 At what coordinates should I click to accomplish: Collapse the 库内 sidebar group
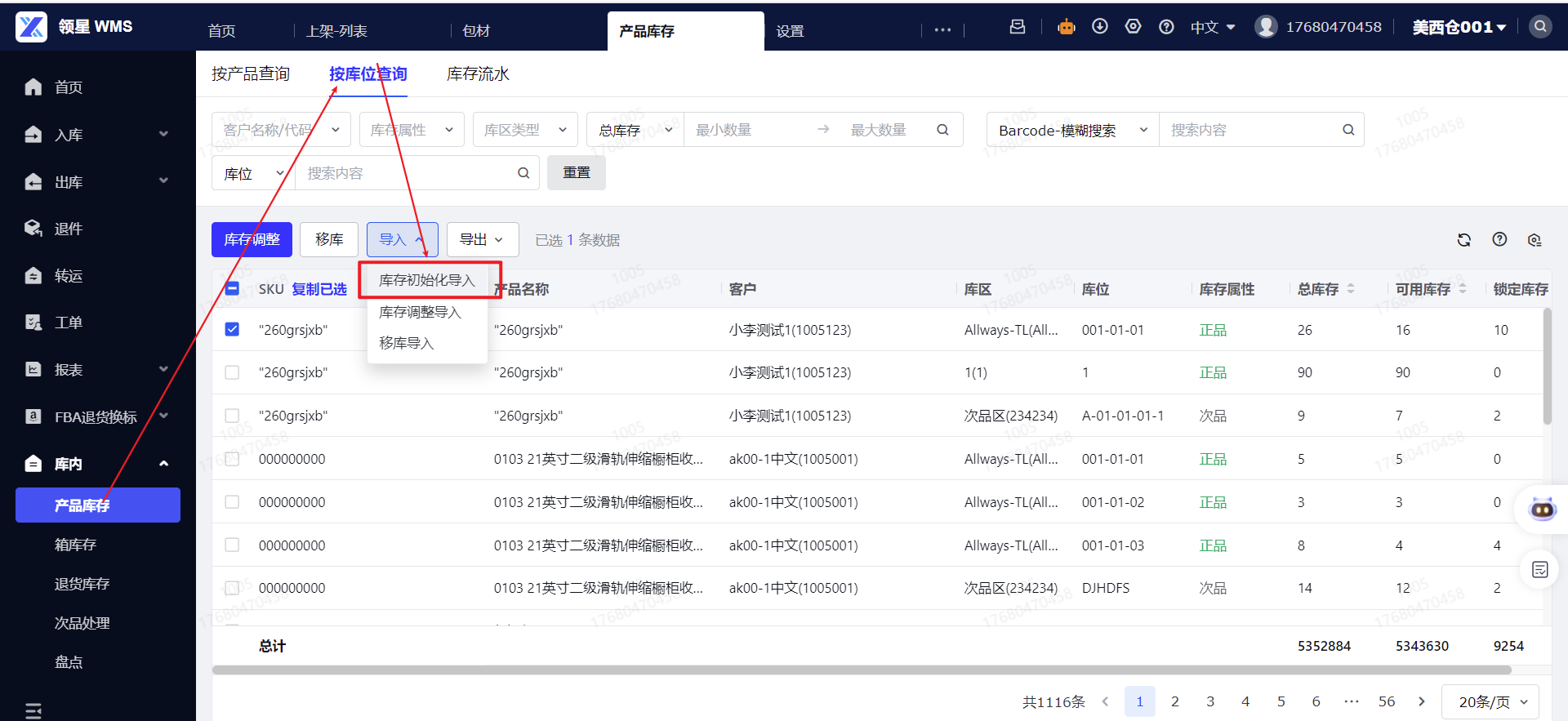pos(163,464)
